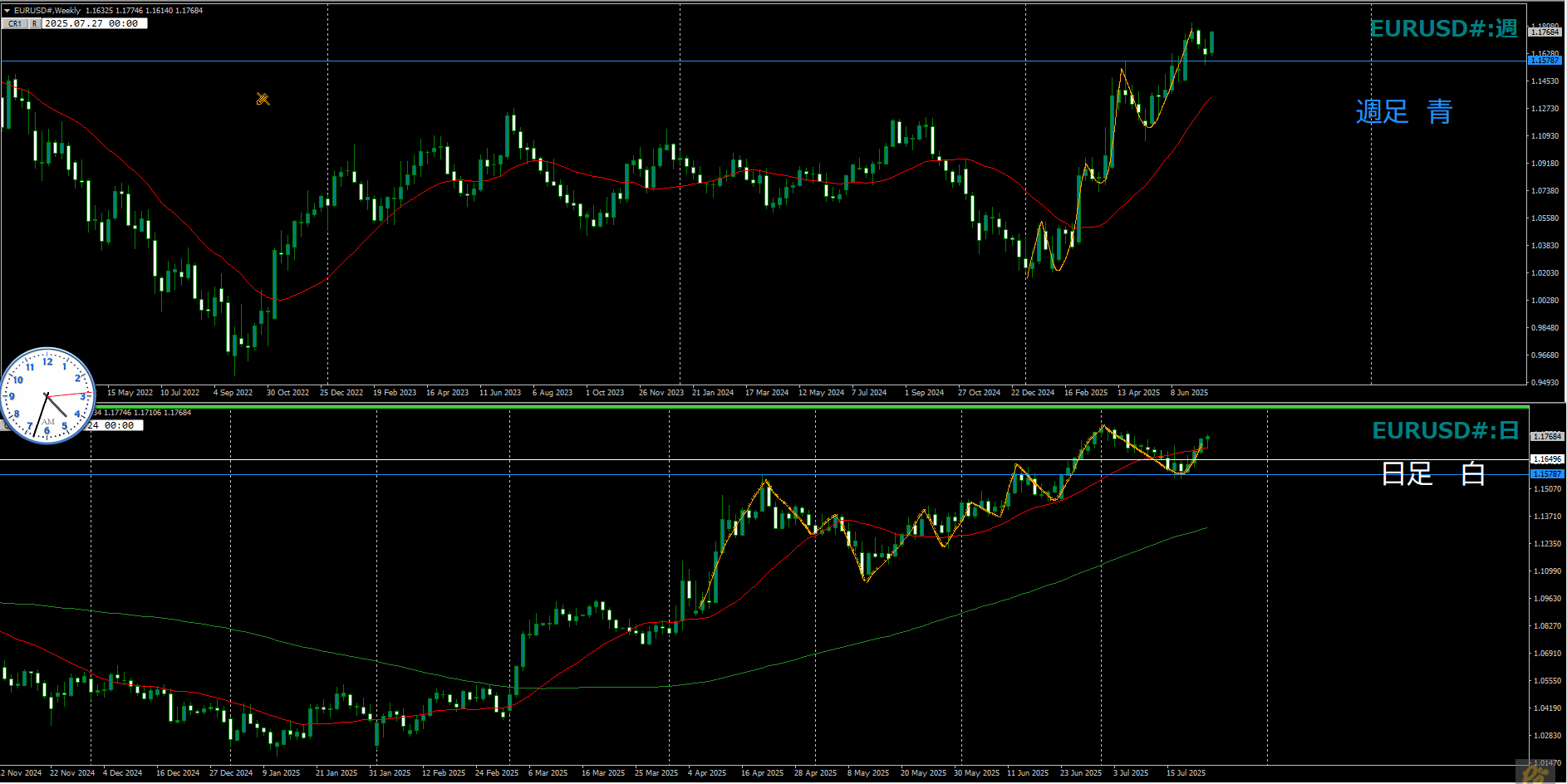Click the orange pushpin icon on weekly chart
Screen dimensions: 1567x784
[x=263, y=99]
